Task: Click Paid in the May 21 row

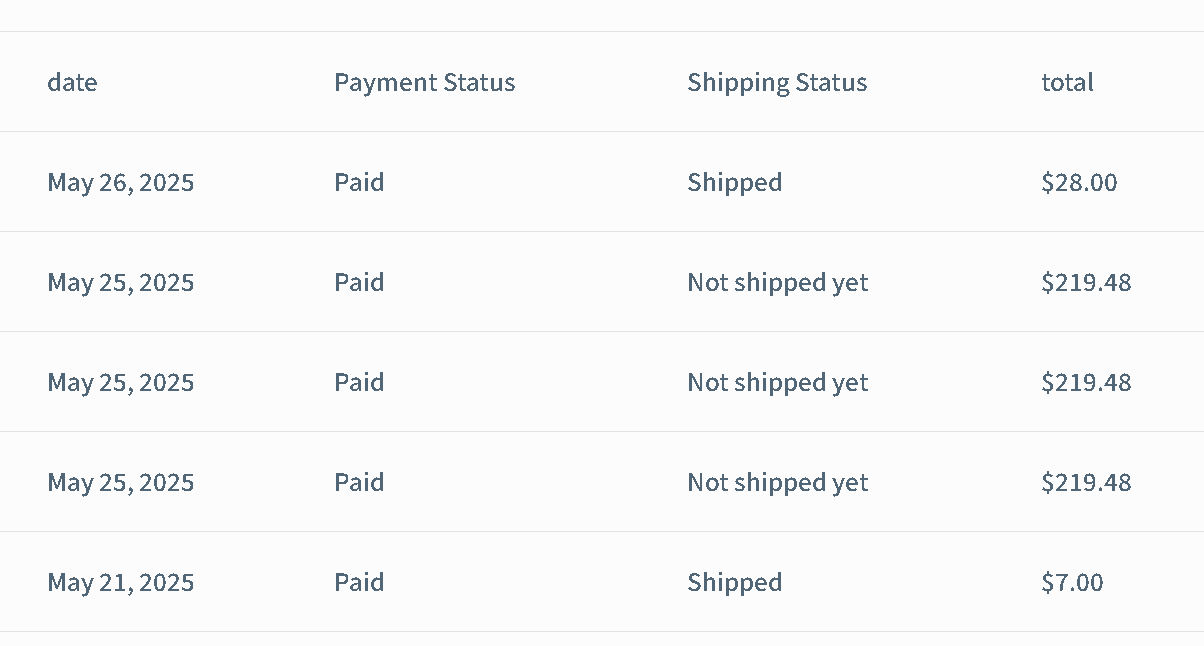Action: (x=359, y=582)
